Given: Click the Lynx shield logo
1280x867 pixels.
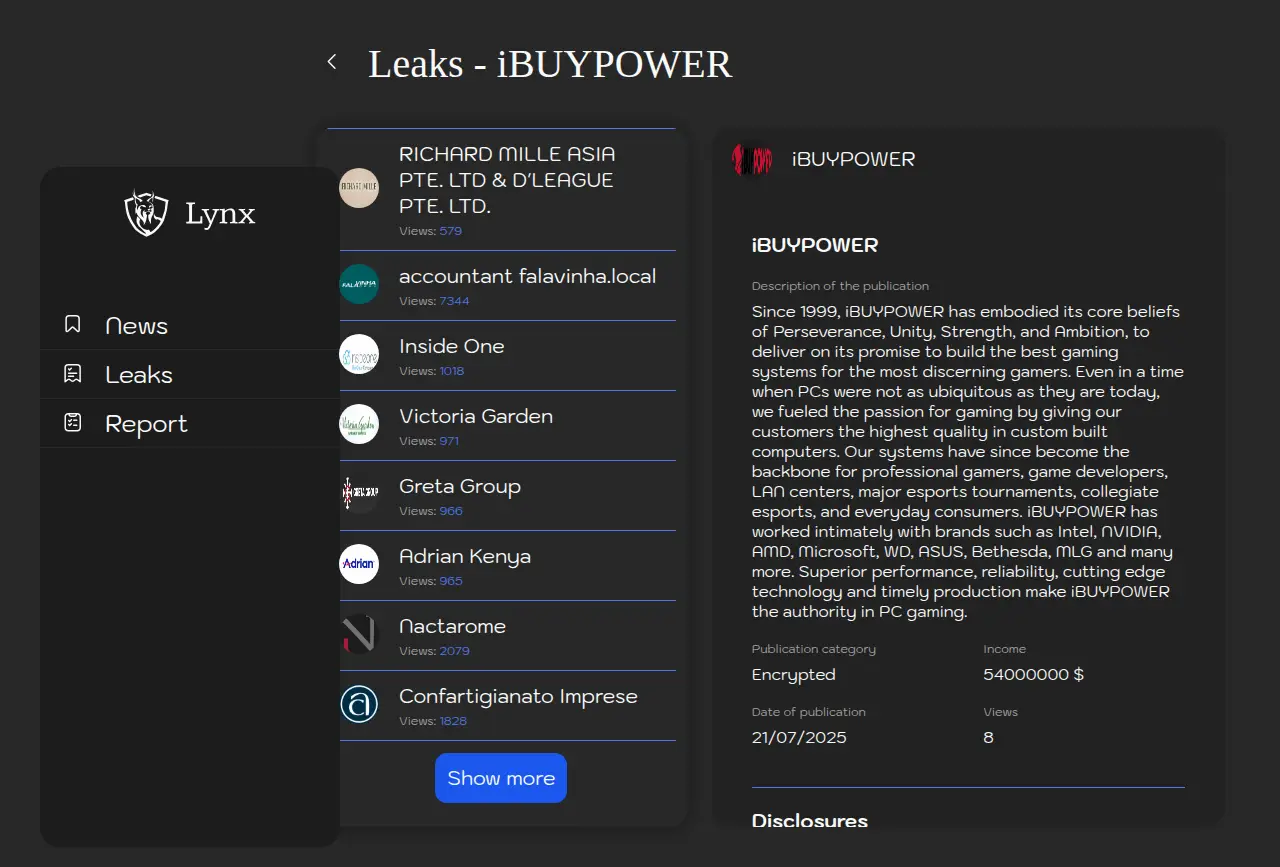Looking at the screenshot, I should point(146,213).
